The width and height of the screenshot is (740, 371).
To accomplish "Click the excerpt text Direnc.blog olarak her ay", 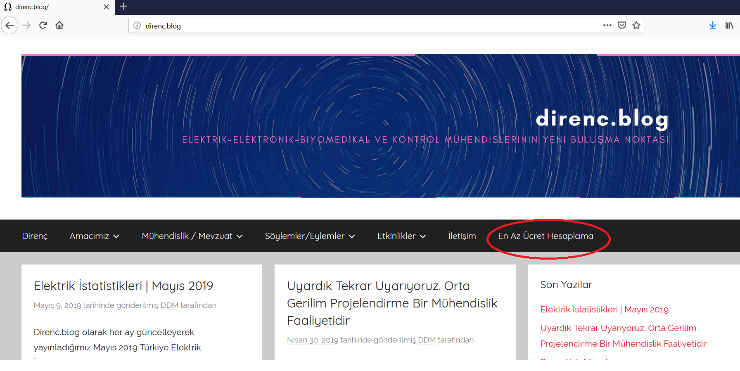I will point(114,332).
